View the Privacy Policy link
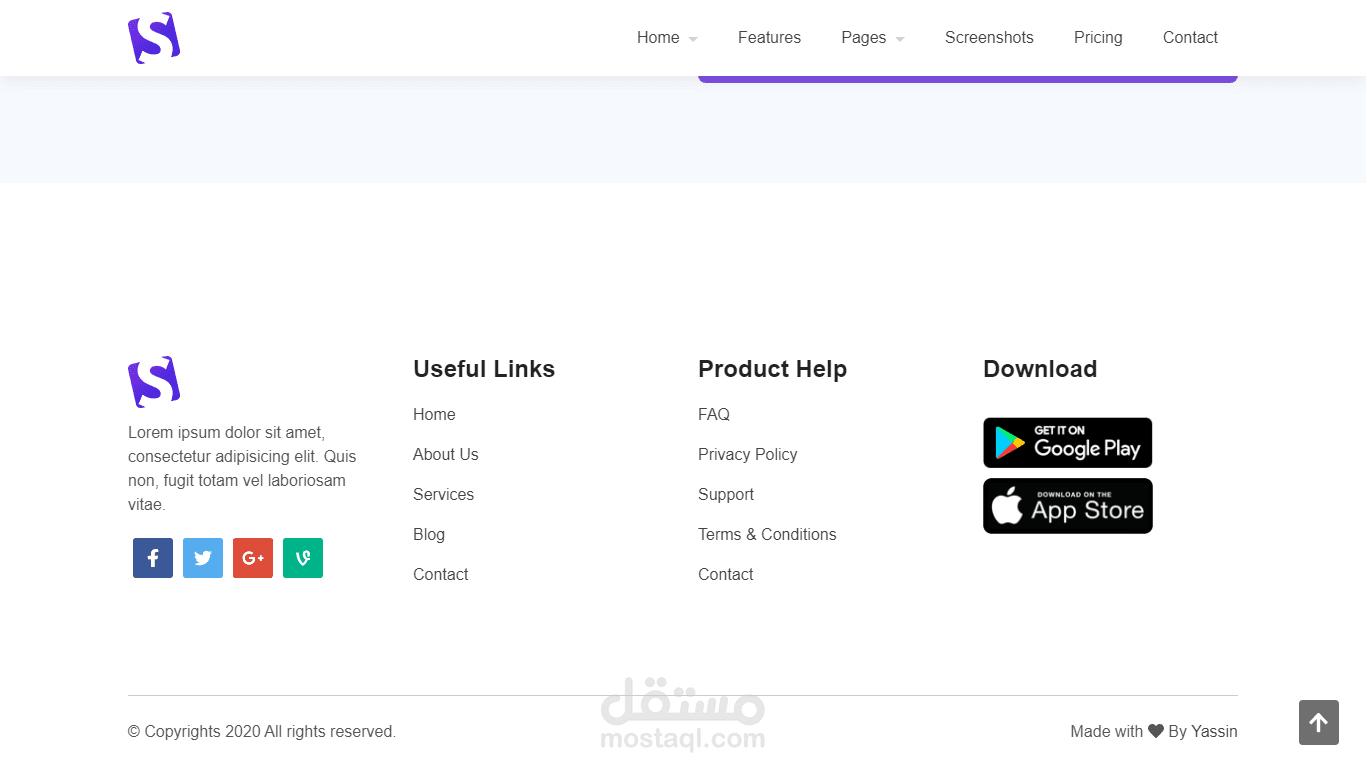Screen dimensions: 1366x768 748,454
